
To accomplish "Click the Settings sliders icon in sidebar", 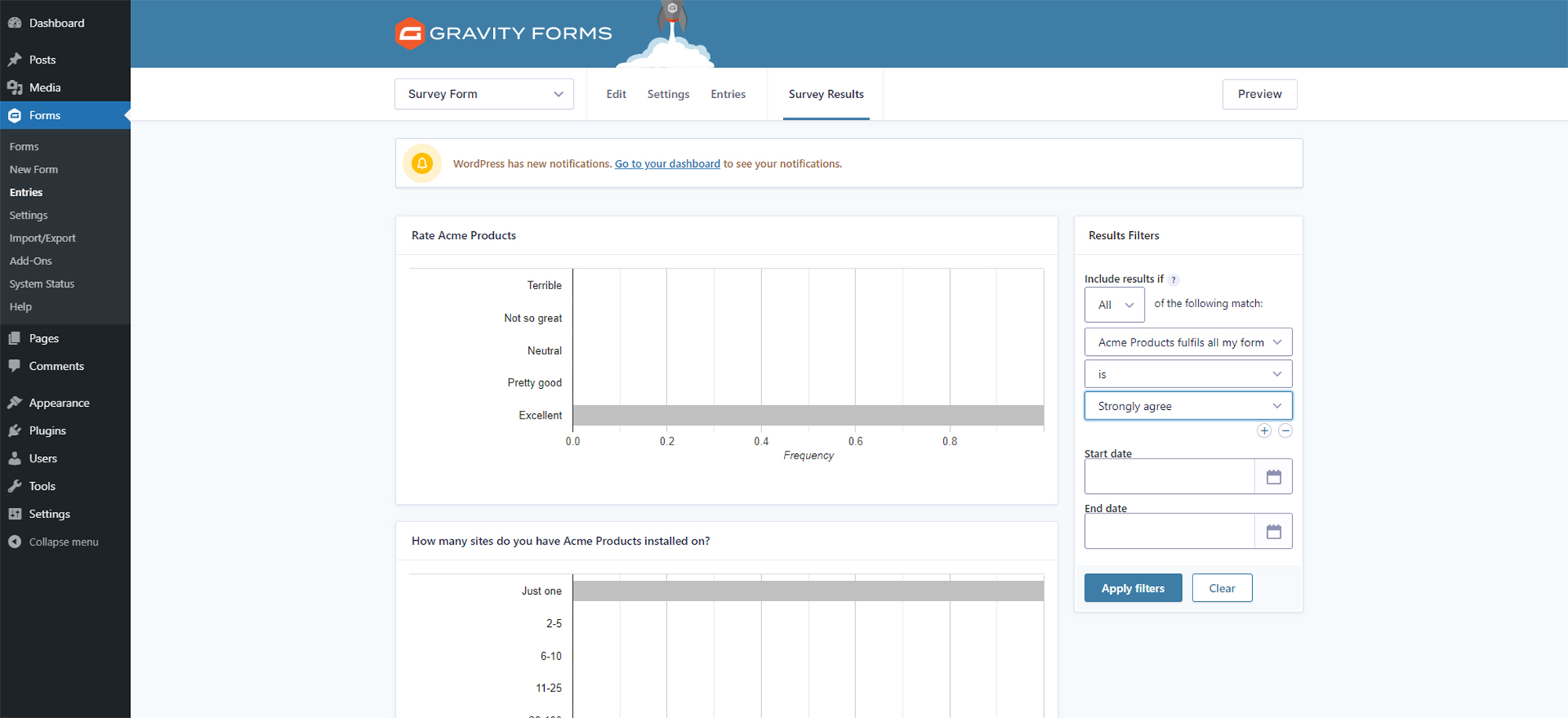I will click(x=14, y=514).
